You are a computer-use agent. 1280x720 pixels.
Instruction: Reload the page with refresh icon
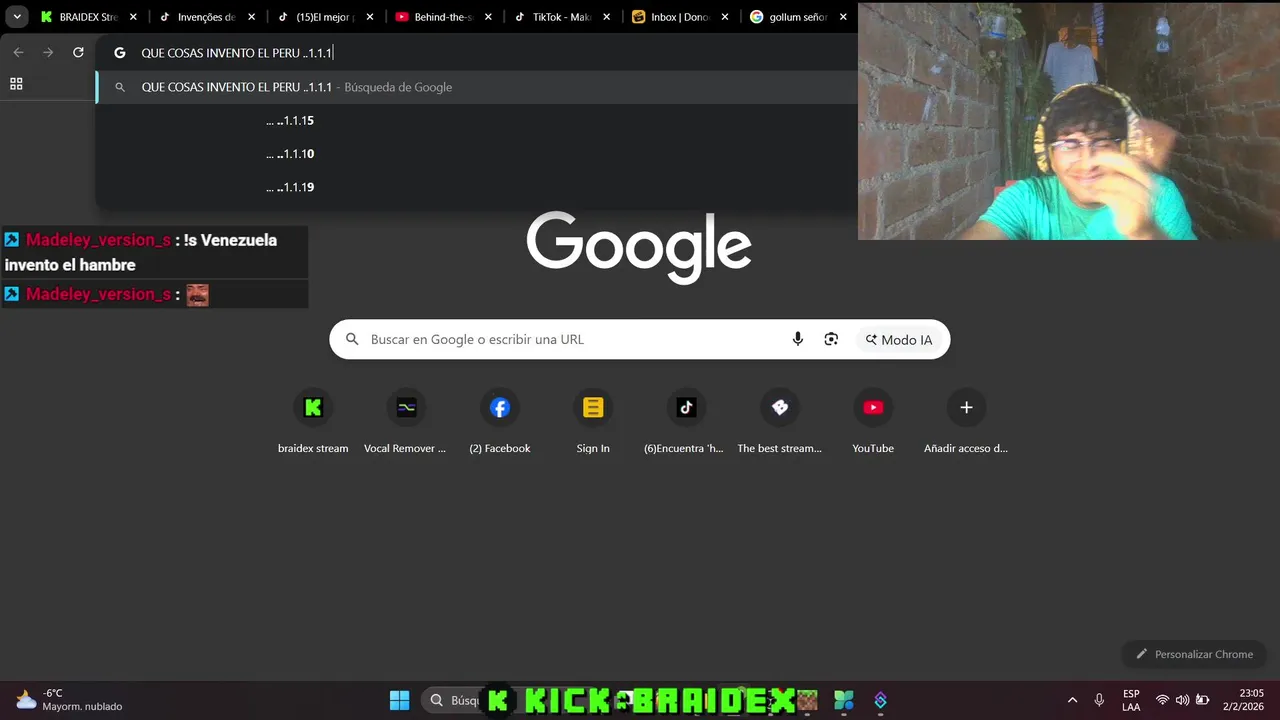[78, 52]
